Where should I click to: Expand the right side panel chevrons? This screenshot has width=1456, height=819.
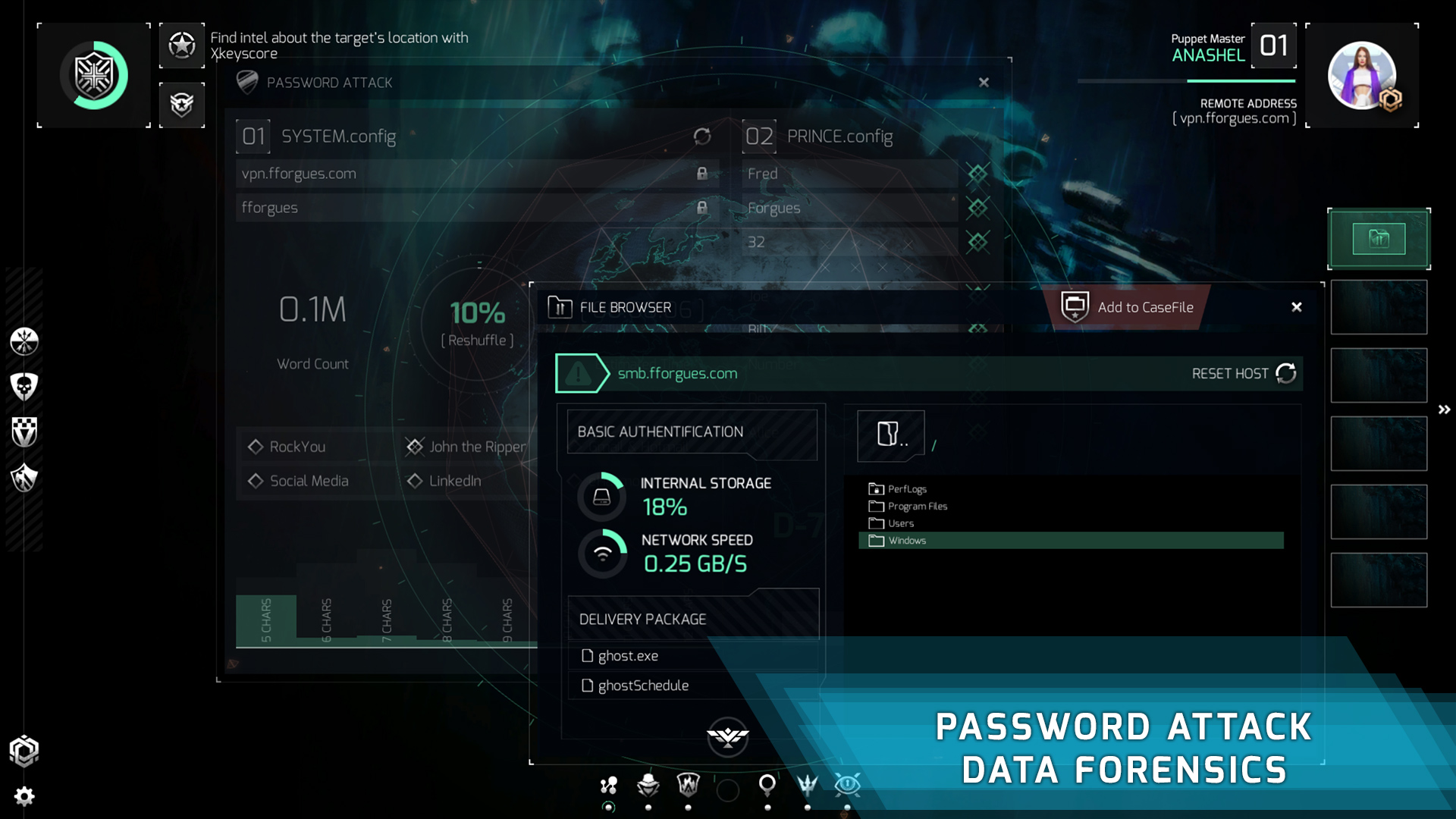pos(1444,409)
